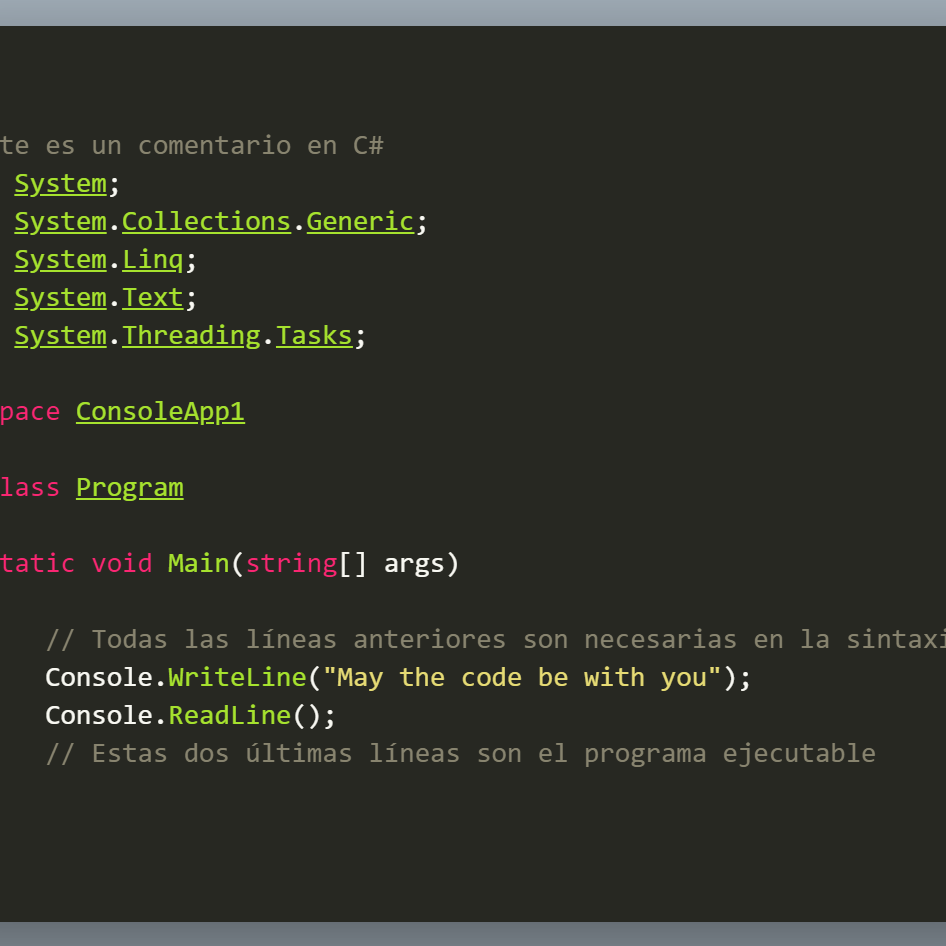Click the top "comentario en C#" comment
Image resolution: width=946 pixels, height=946 pixels.
pyautogui.click(x=192, y=146)
